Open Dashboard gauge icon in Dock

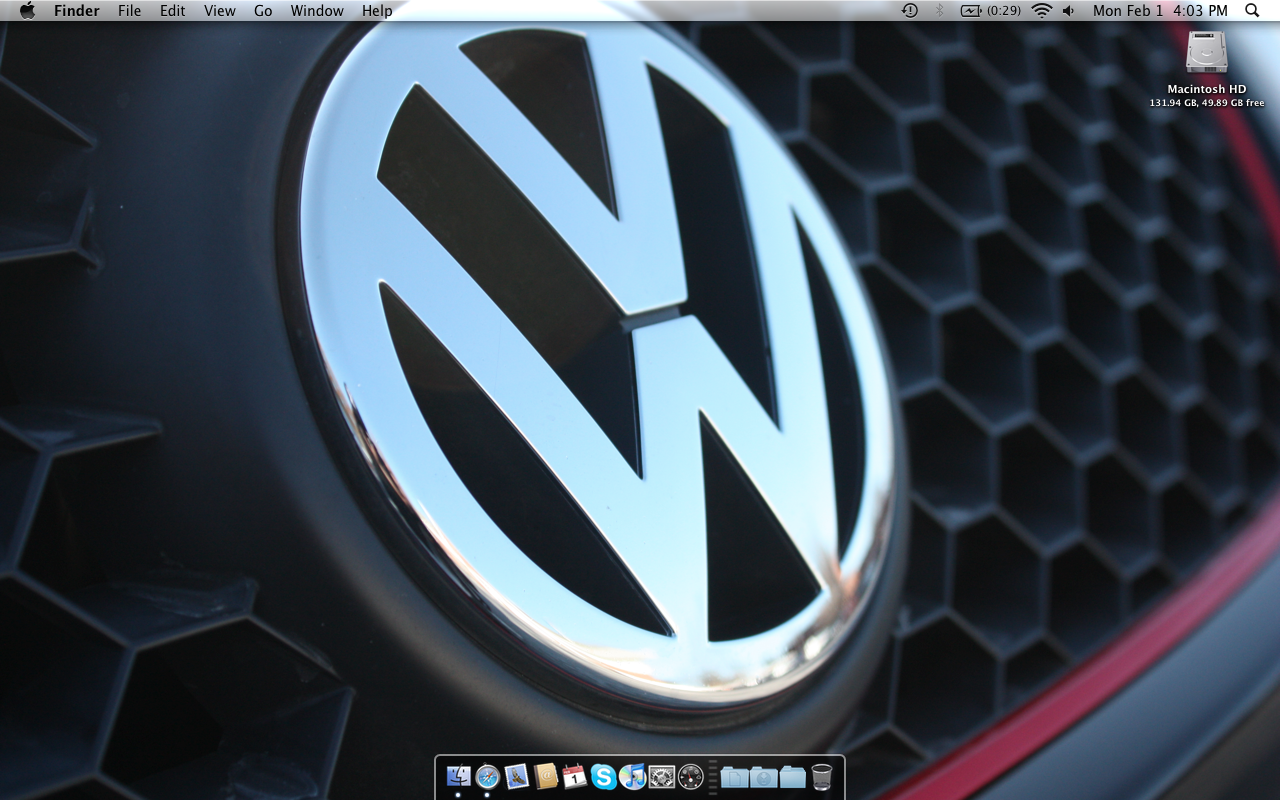pyautogui.click(x=691, y=776)
